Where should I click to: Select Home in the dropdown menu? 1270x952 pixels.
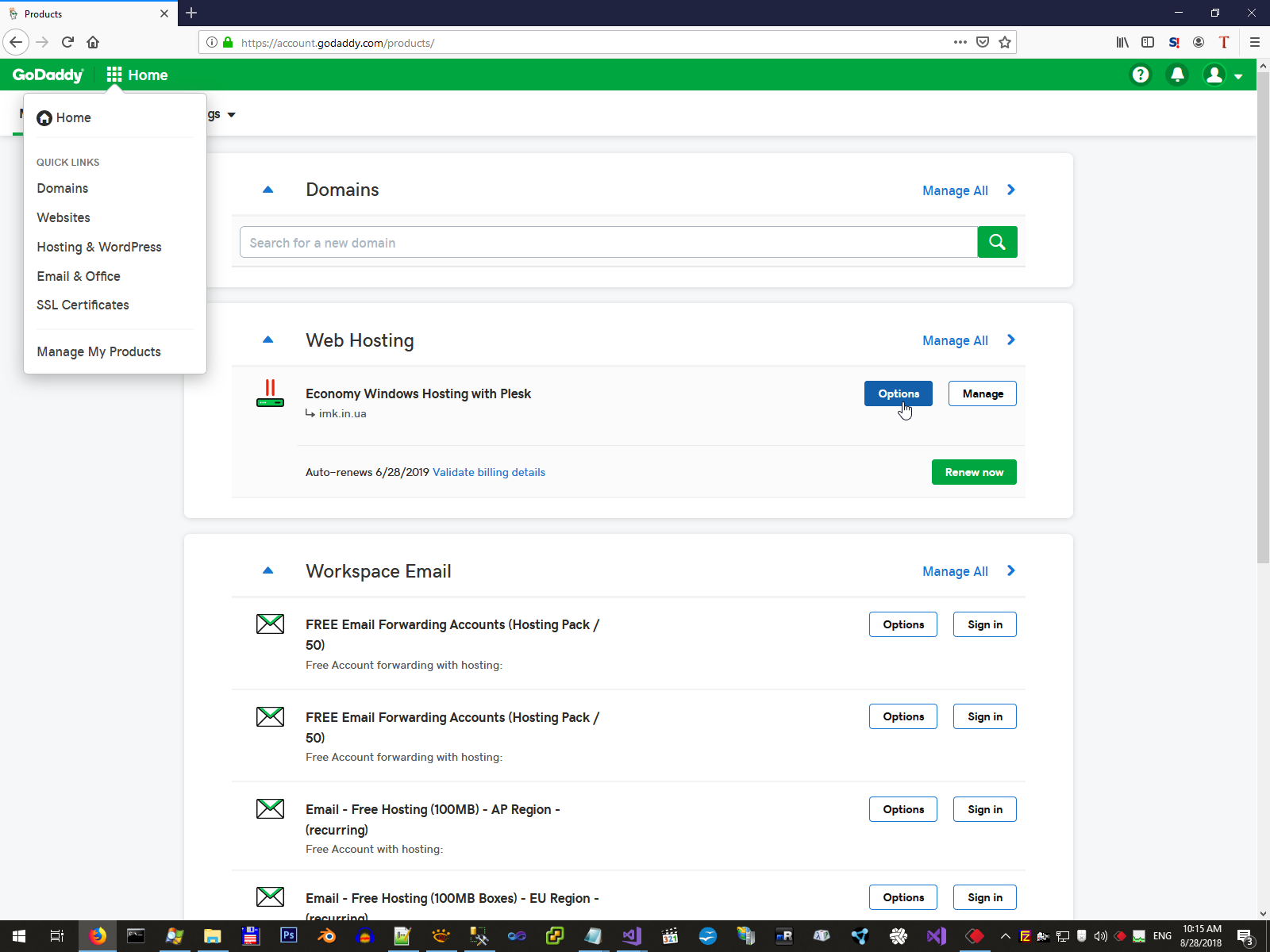coord(63,117)
